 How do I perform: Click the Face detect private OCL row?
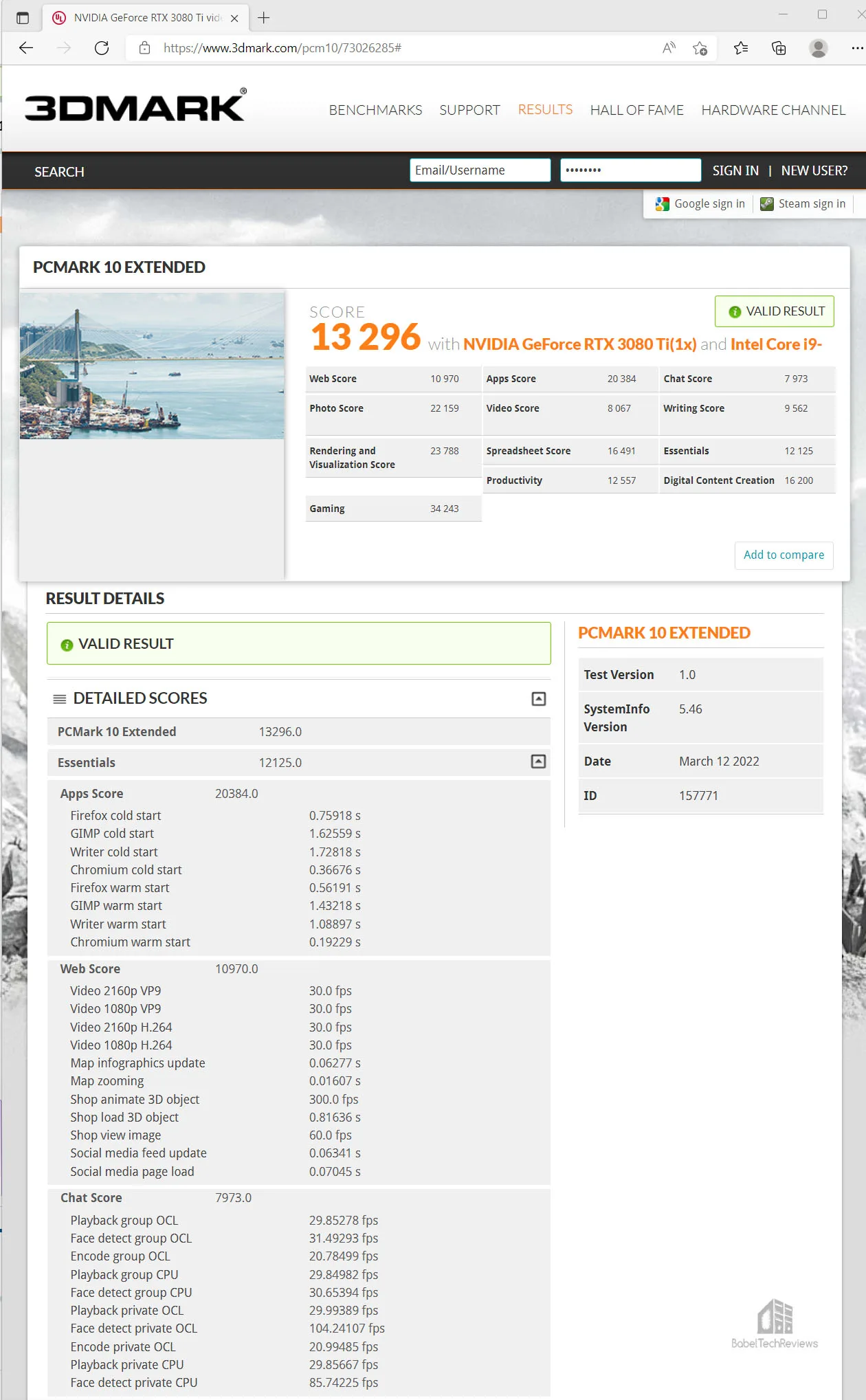click(x=299, y=1329)
